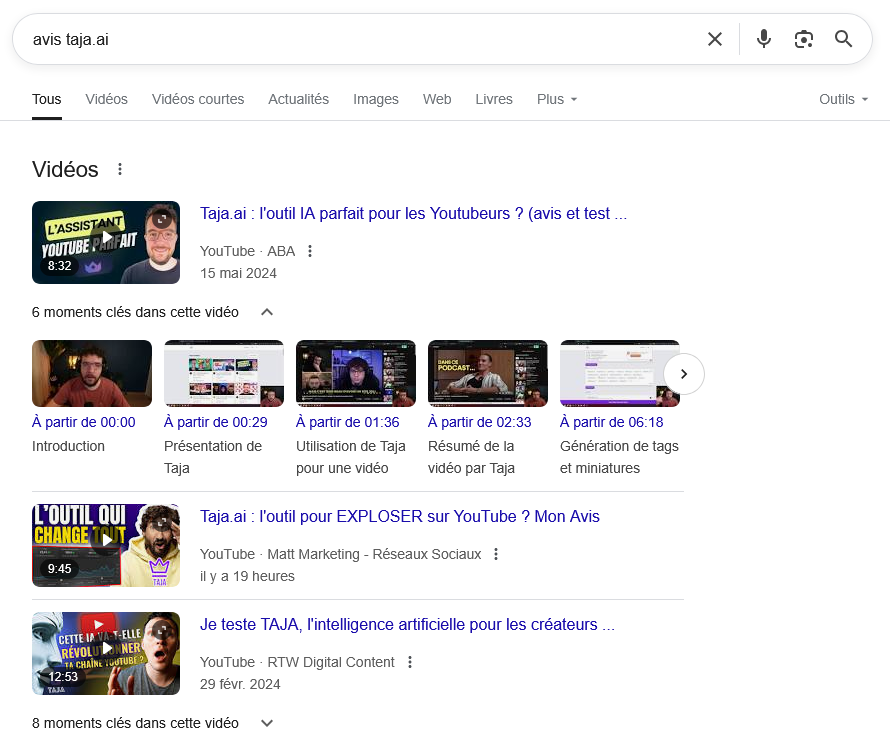Image resolution: width=890 pixels, height=745 pixels.
Task: Jump to the moment À partir de 01:36
Action: point(347,422)
